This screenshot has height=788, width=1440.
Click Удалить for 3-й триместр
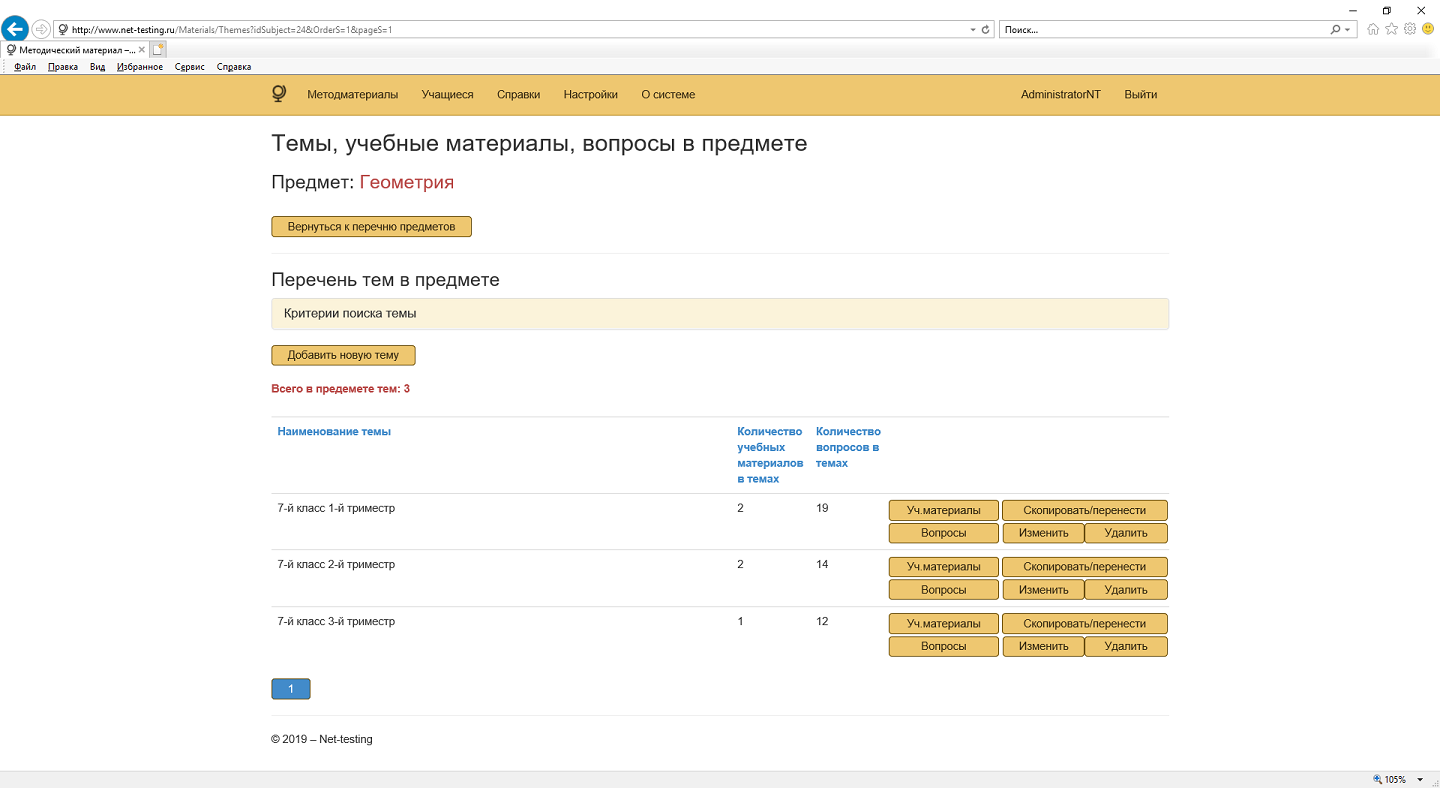[1126, 646]
